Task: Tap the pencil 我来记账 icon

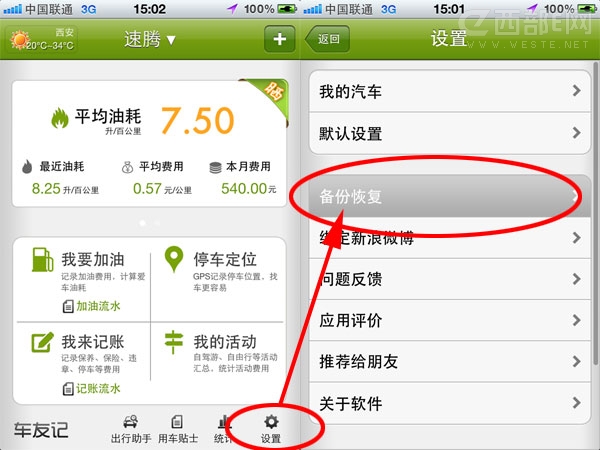Action: coord(42,342)
